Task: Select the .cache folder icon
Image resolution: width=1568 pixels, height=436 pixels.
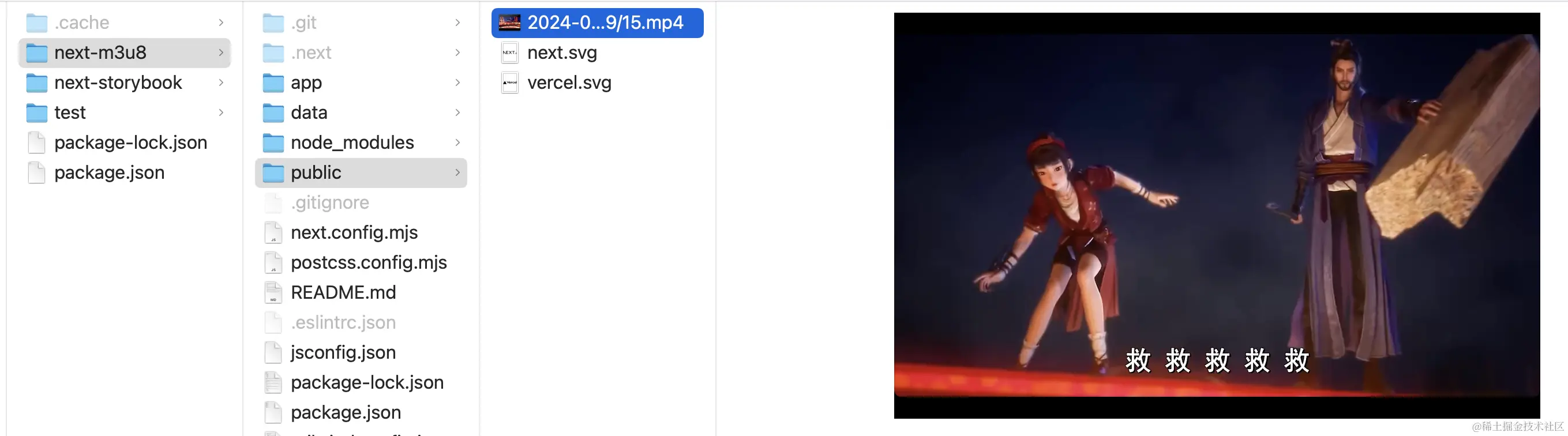Action: coord(36,23)
